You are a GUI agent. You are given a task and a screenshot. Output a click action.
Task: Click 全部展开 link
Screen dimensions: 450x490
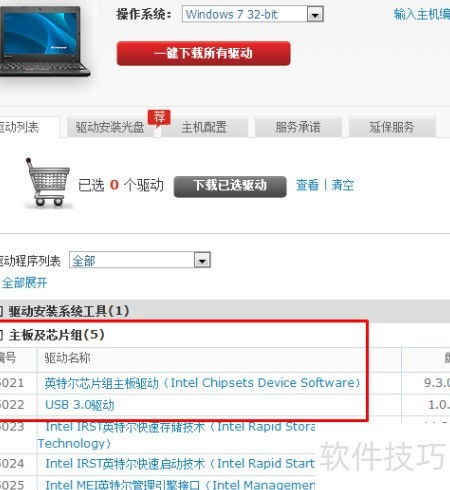[x=25, y=283]
